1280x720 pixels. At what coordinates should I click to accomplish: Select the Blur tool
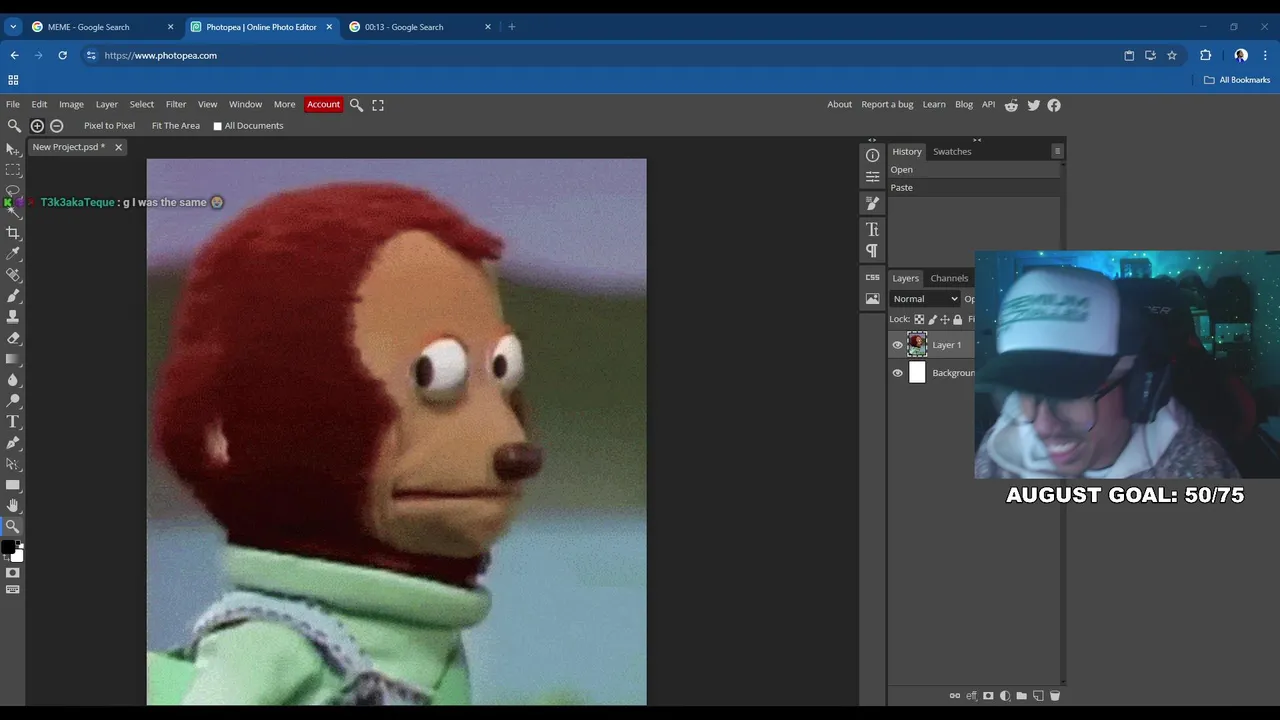pos(13,380)
